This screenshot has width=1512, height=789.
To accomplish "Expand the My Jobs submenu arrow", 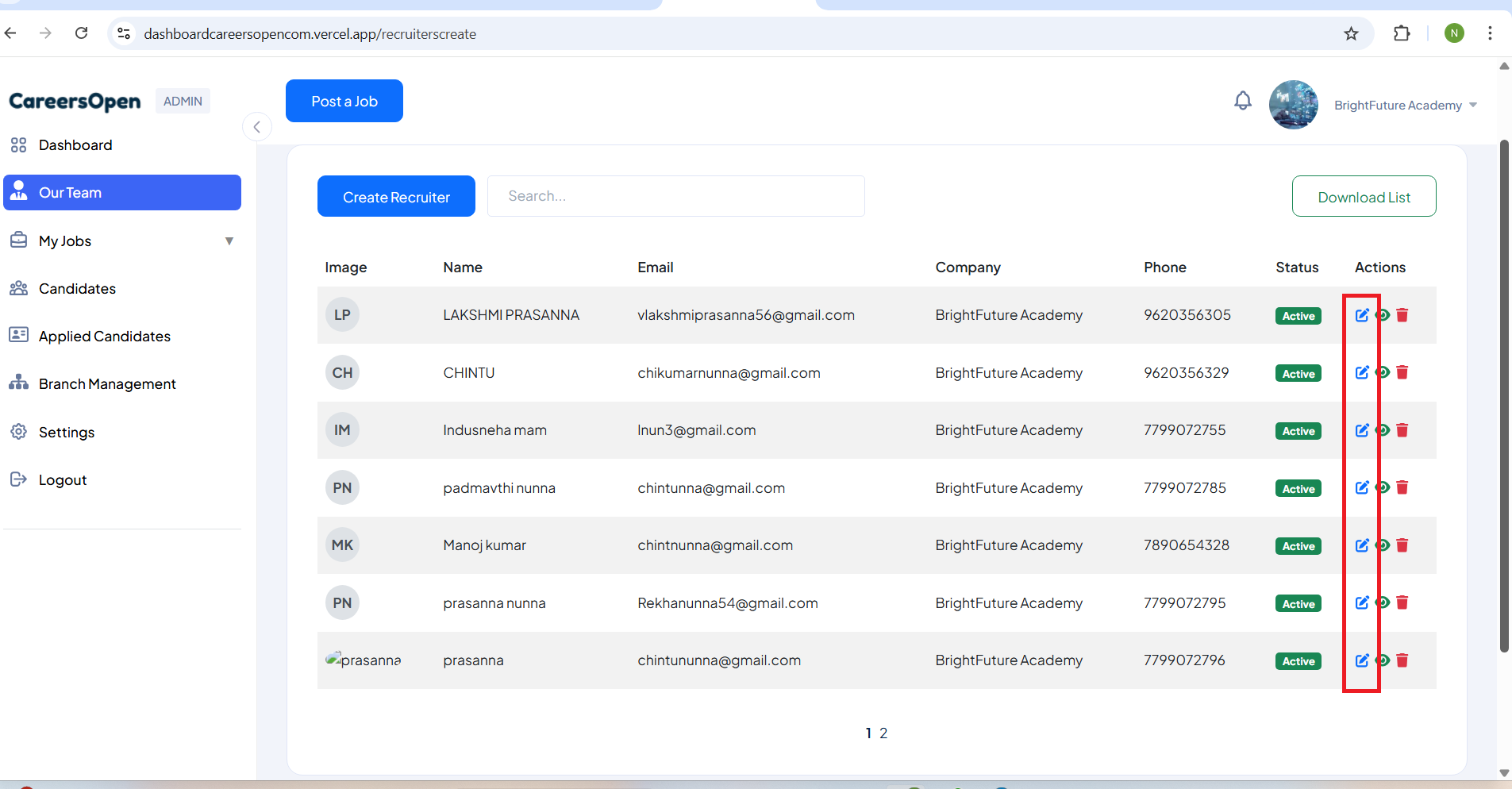I will pos(229,241).
